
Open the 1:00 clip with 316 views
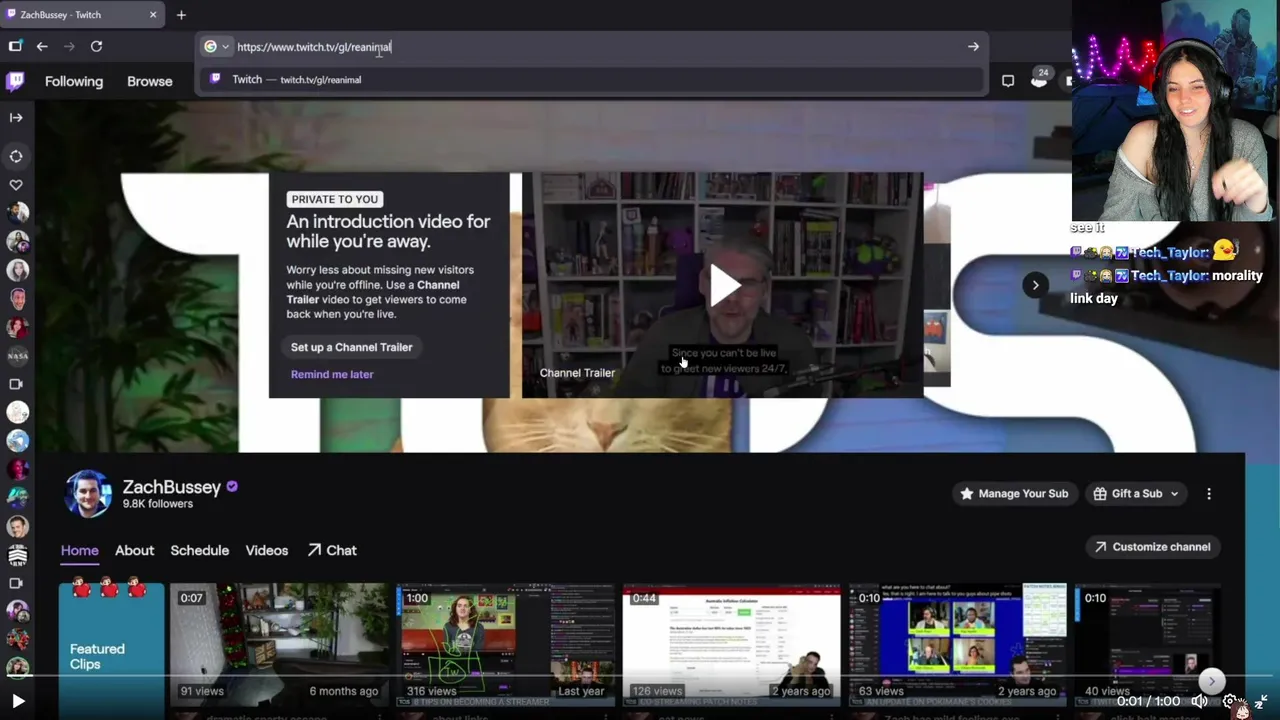[x=505, y=645]
